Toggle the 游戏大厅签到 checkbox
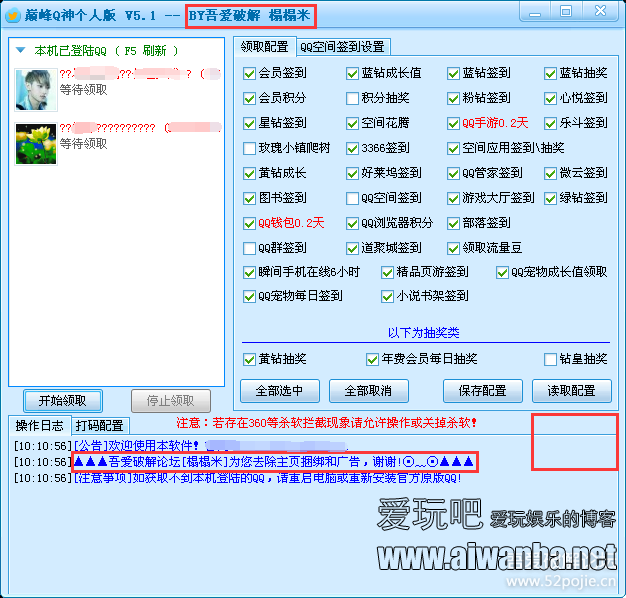This screenshot has width=626, height=598. [x=453, y=198]
